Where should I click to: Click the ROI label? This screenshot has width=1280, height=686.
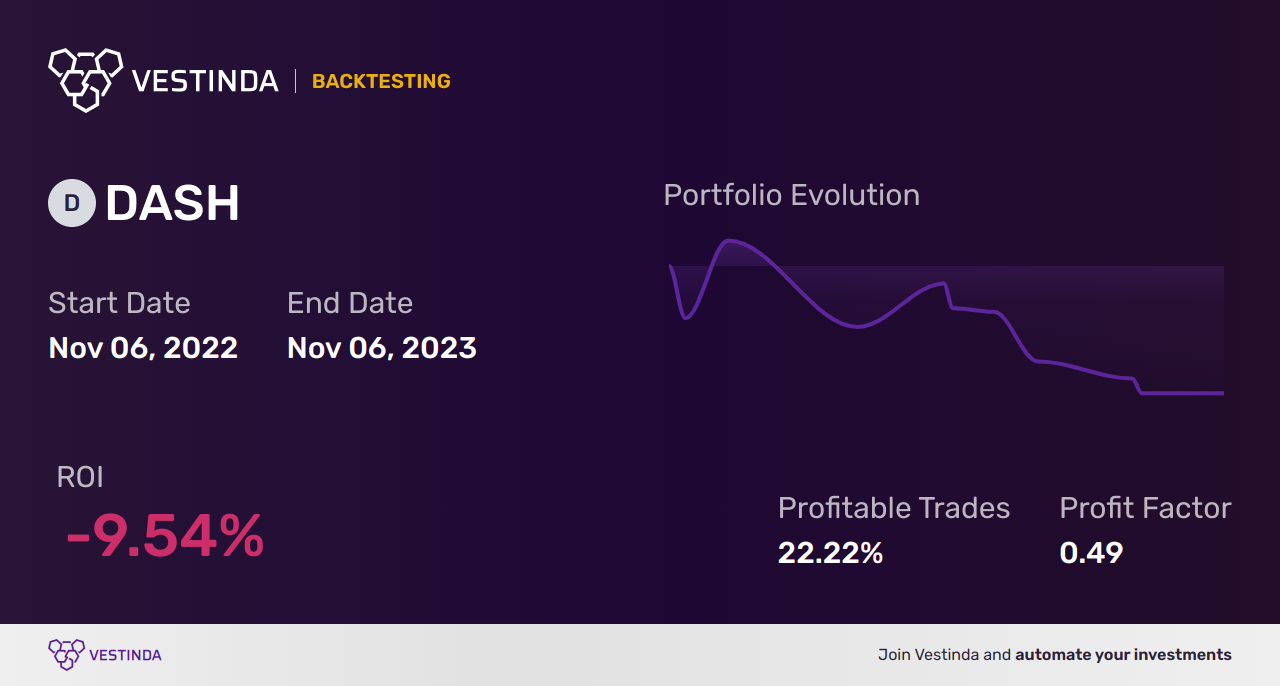[80, 477]
